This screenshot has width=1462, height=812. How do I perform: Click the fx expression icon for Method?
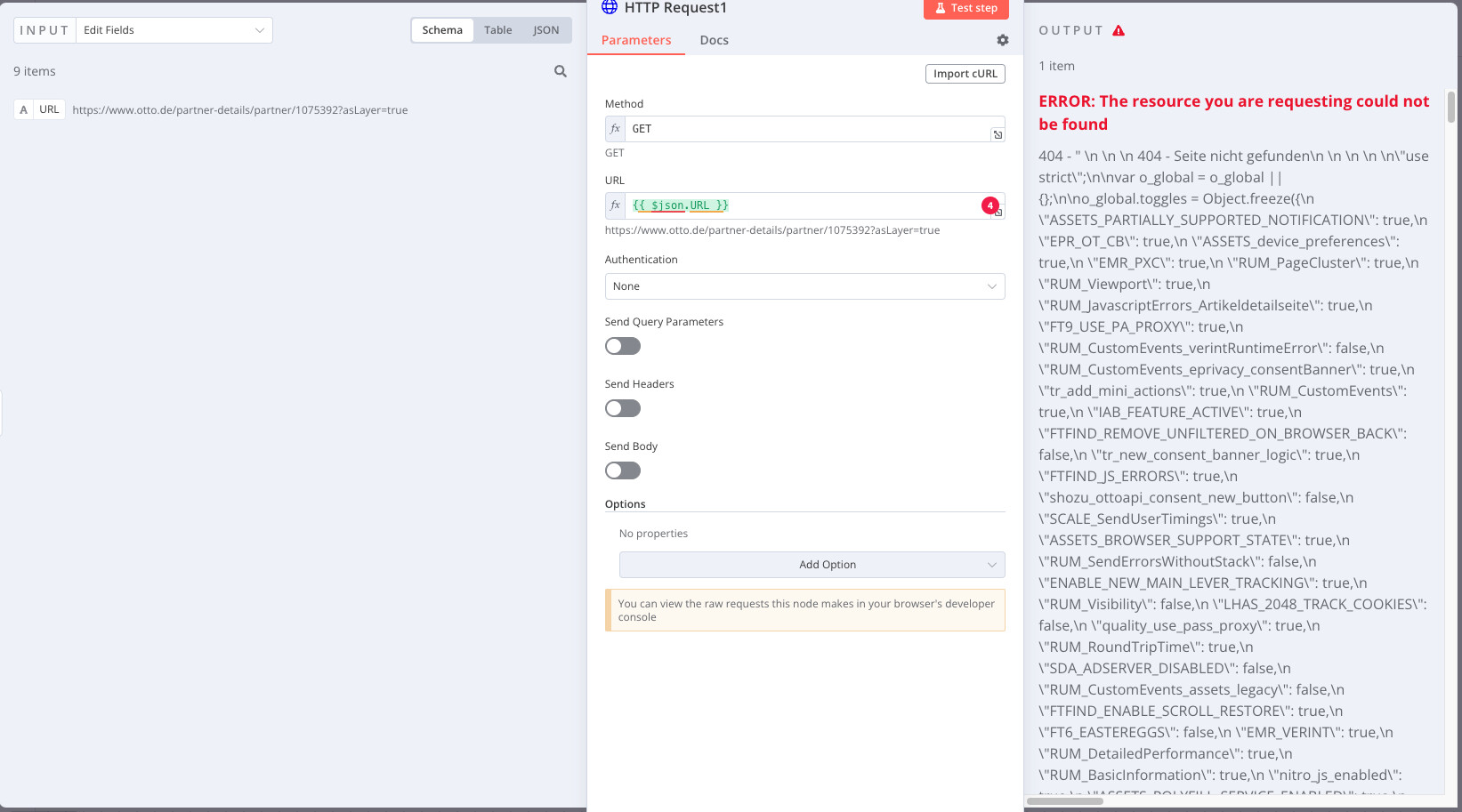pos(615,129)
